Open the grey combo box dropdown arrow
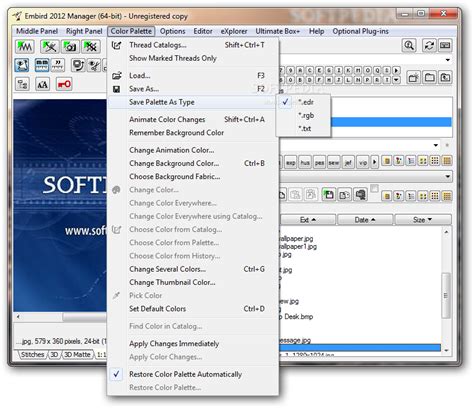Screen dimensions: 474x408 448,176
